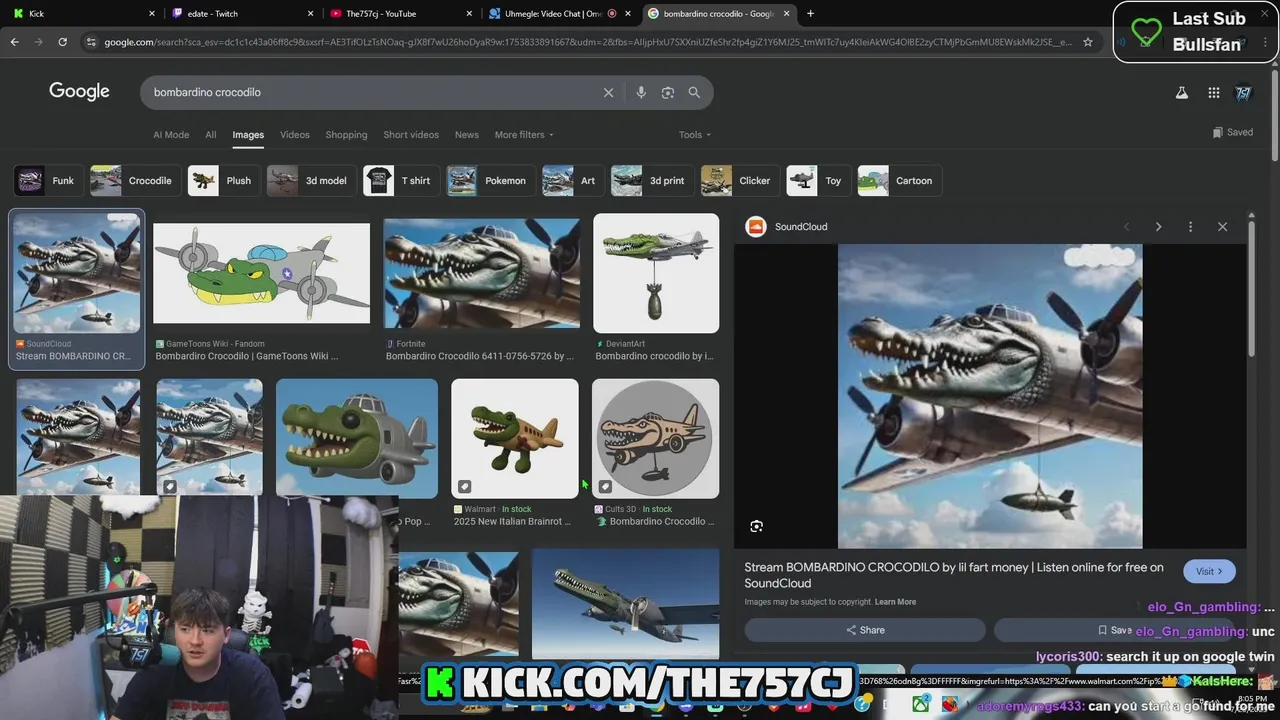
Task: Open the Google account avatar
Action: (1244, 93)
